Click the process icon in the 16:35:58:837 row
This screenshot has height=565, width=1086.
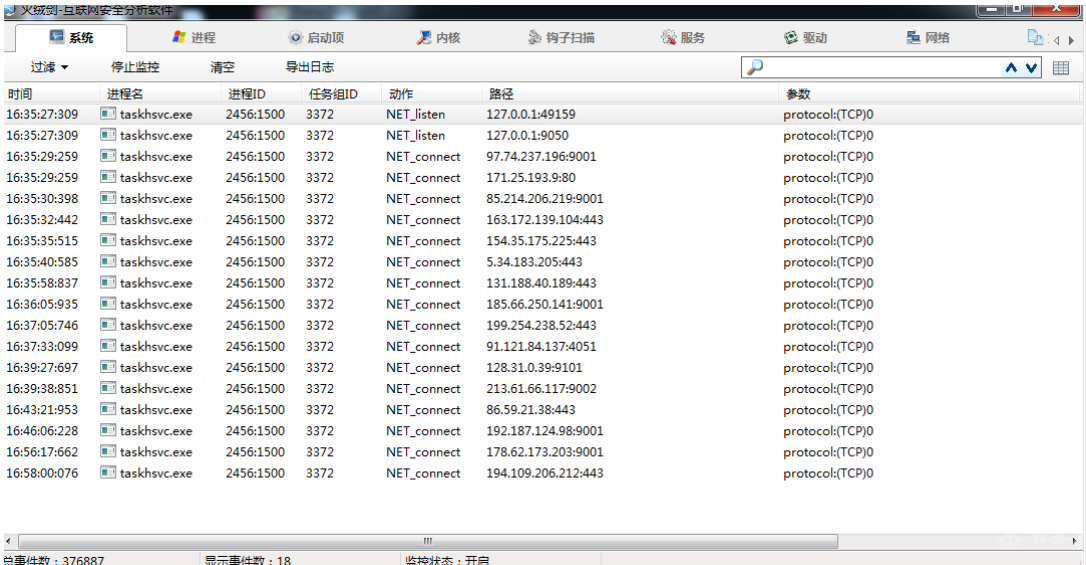107,283
